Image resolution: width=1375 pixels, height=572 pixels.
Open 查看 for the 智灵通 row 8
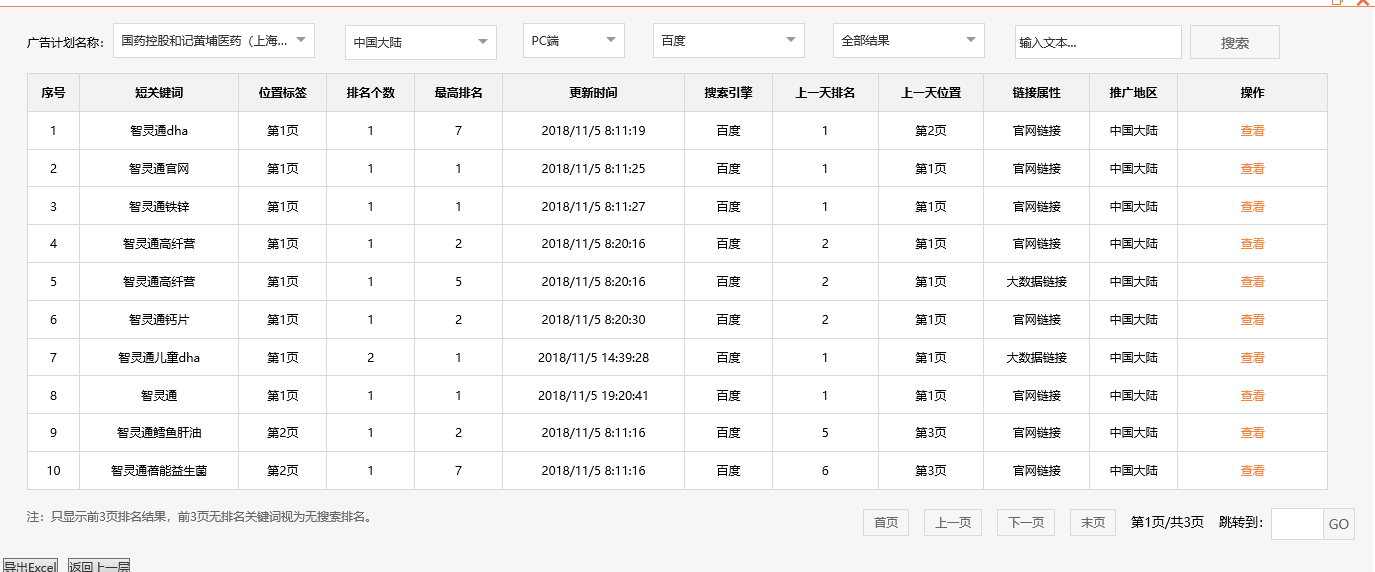[1252, 396]
